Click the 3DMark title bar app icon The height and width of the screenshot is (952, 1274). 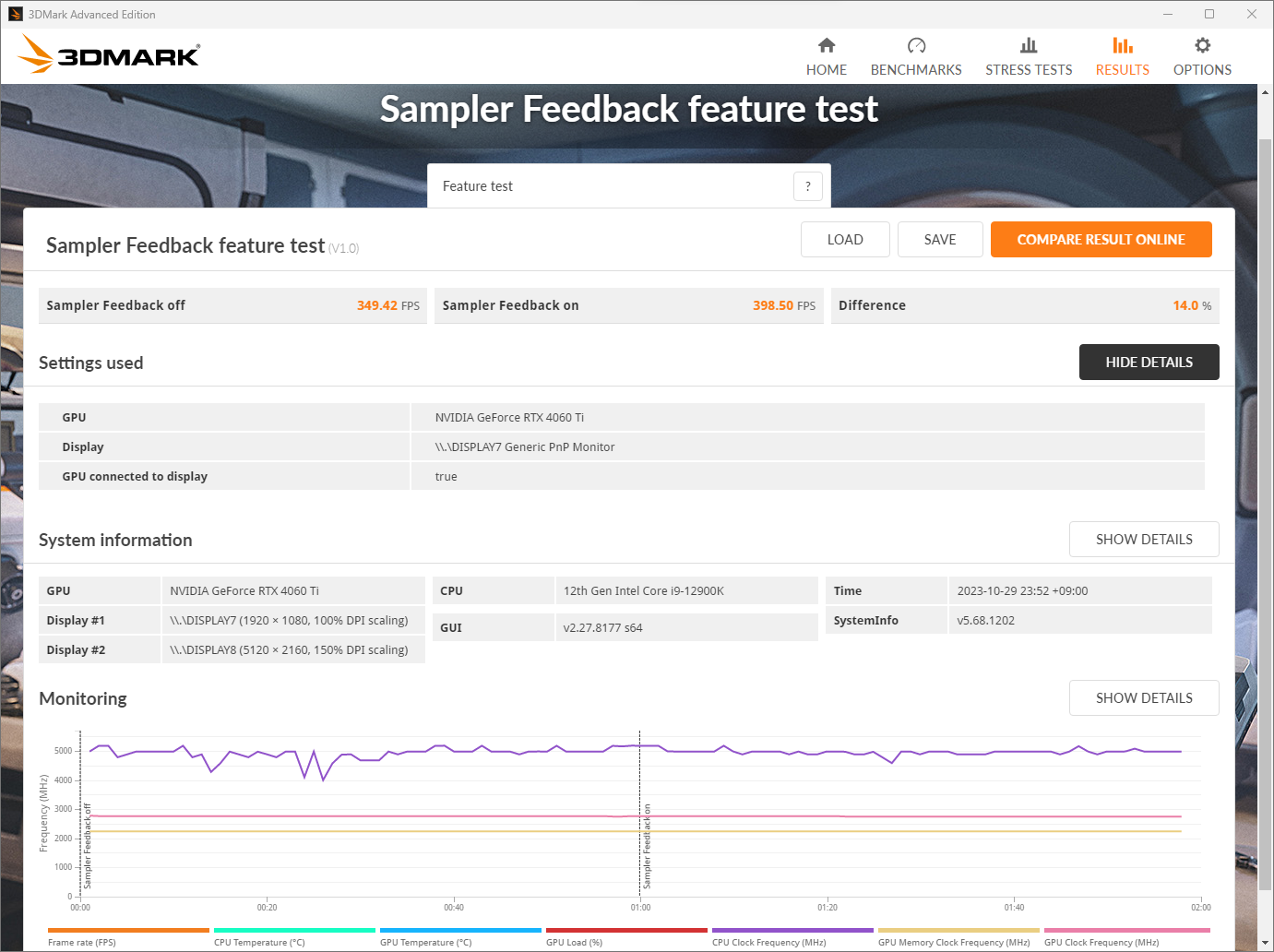click(15, 14)
